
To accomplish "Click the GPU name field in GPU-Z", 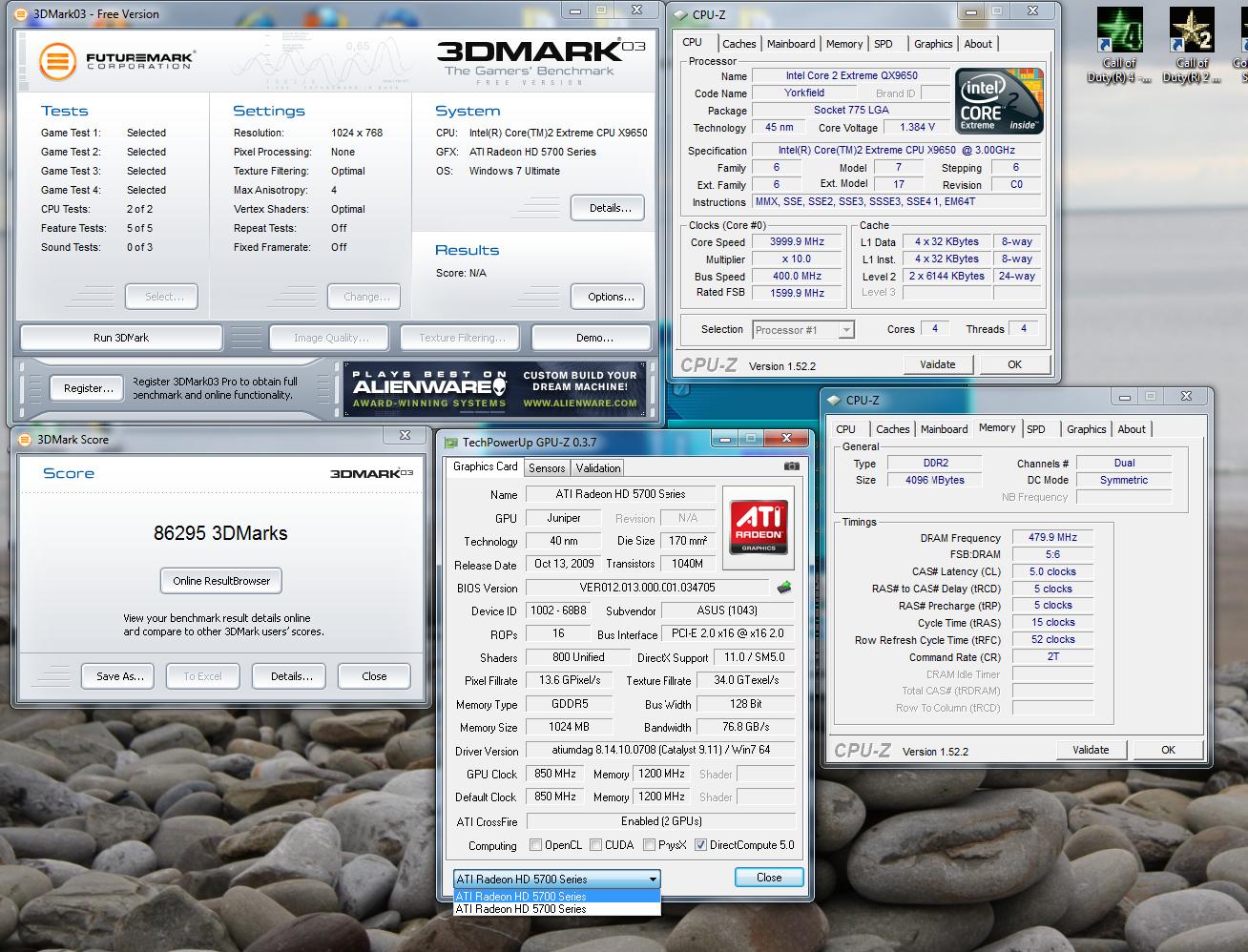I will pyautogui.click(x=620, y=494).
